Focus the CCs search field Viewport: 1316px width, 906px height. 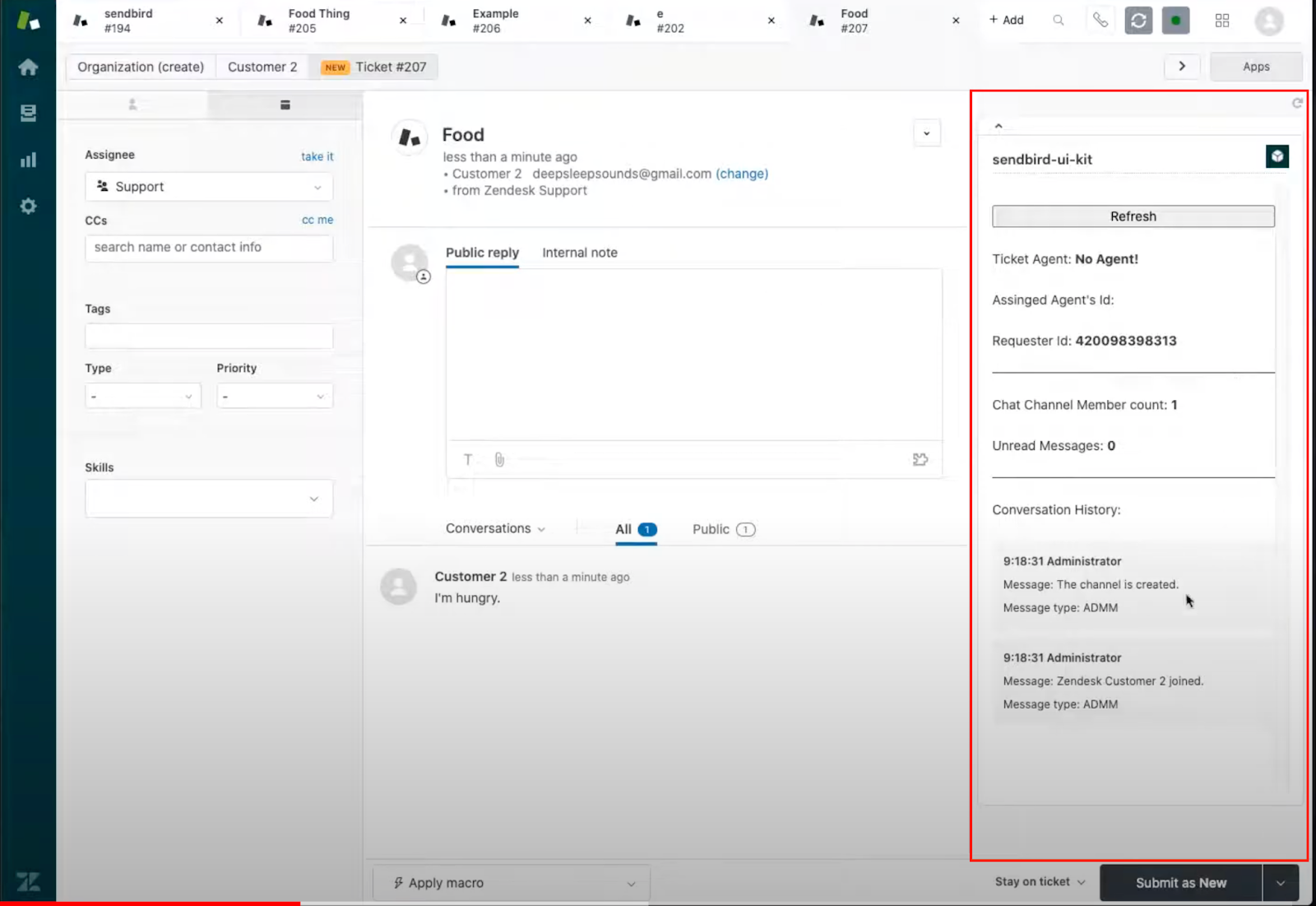(209, 248)
